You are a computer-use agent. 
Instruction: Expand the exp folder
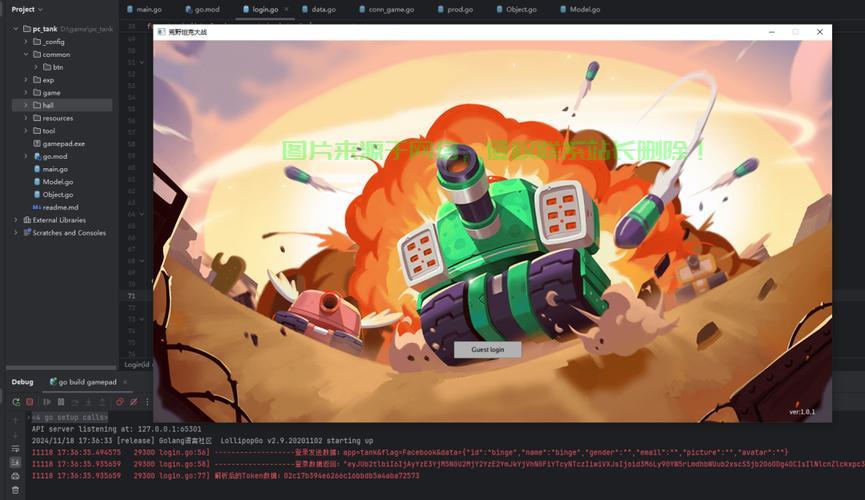[x=25, y=80]
